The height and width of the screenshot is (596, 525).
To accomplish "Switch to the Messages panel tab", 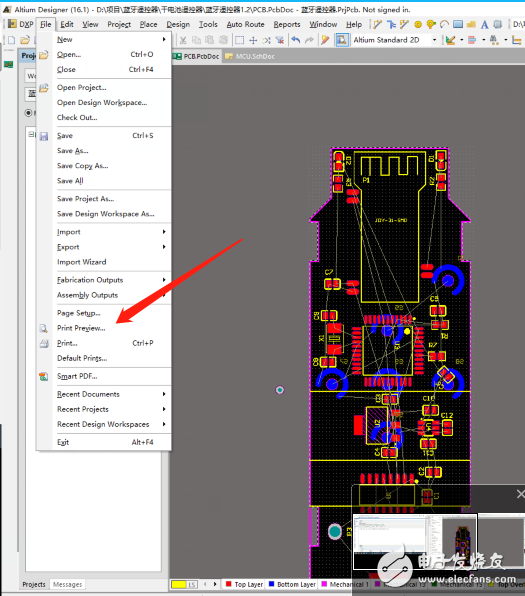I will [x=67, y=584].
